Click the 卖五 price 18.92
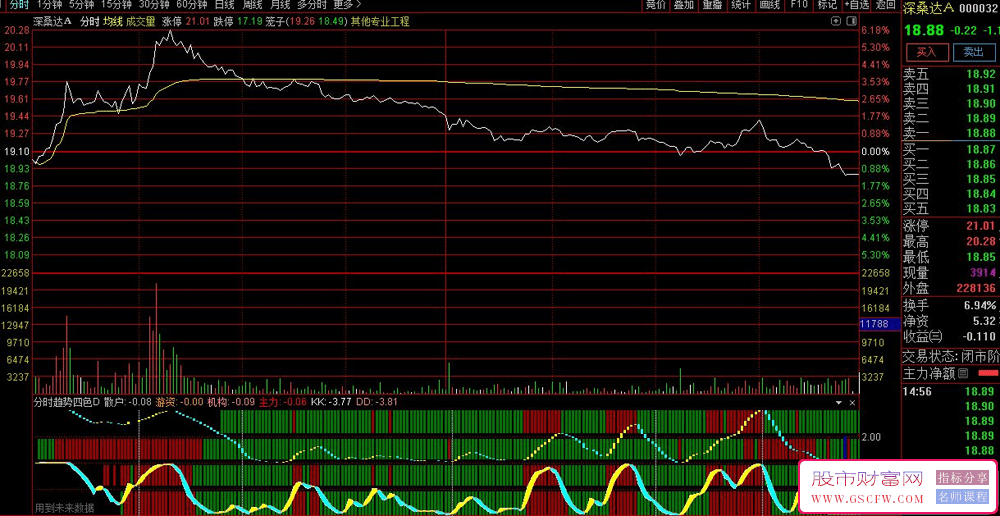Viewport: 1000px width, 516px height. pyautogui.click(x=981, y=75)
